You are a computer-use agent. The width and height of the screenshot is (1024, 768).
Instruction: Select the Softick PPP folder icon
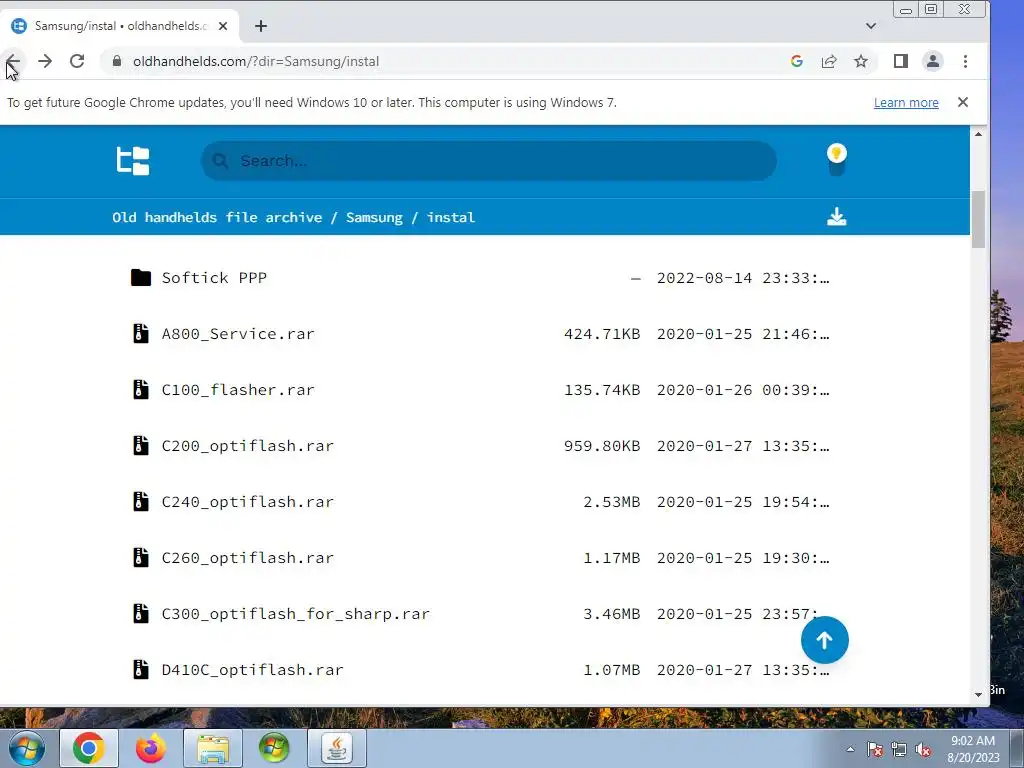tap(140, 278)
